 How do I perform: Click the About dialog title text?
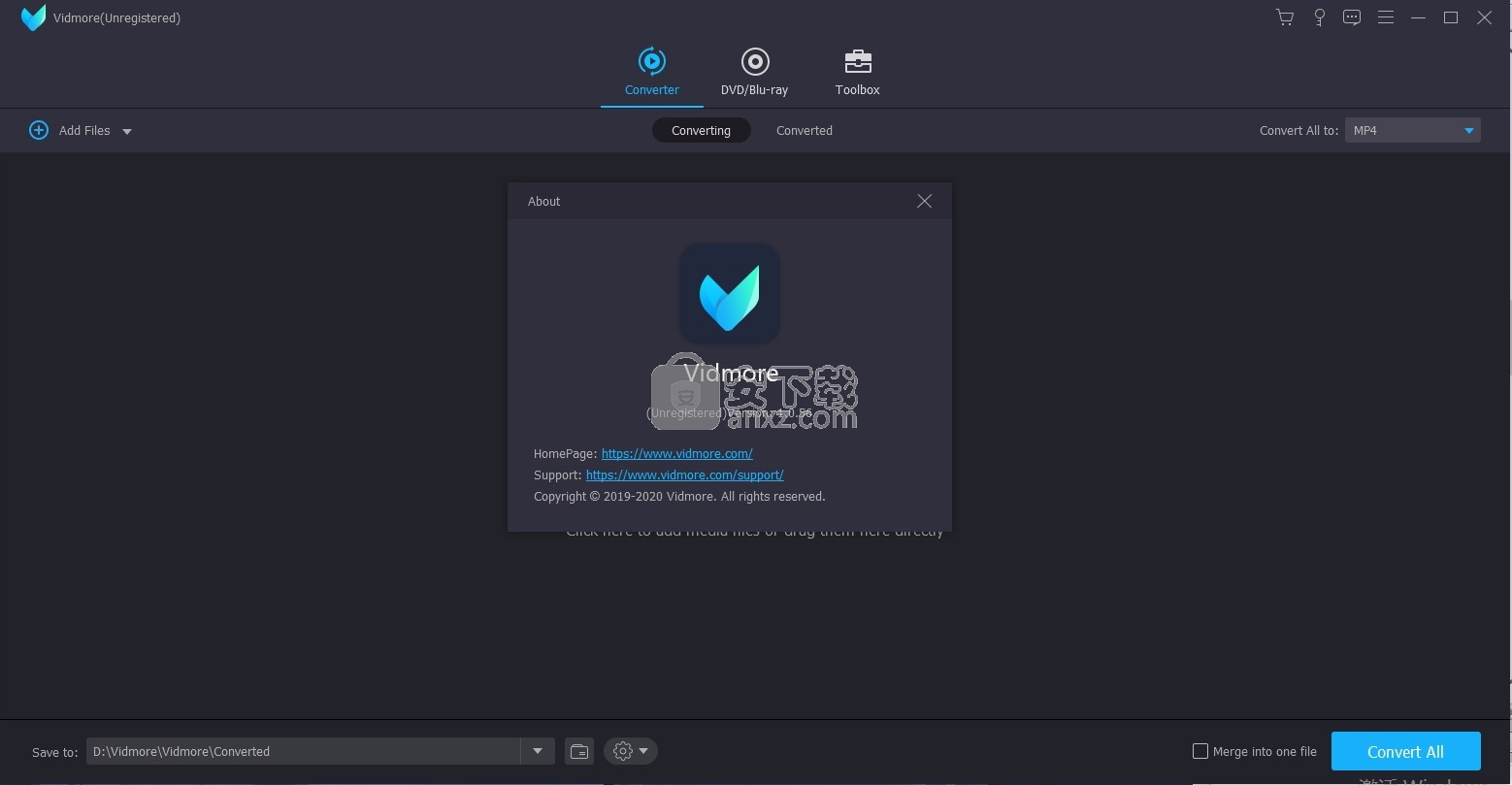[543, 201]
